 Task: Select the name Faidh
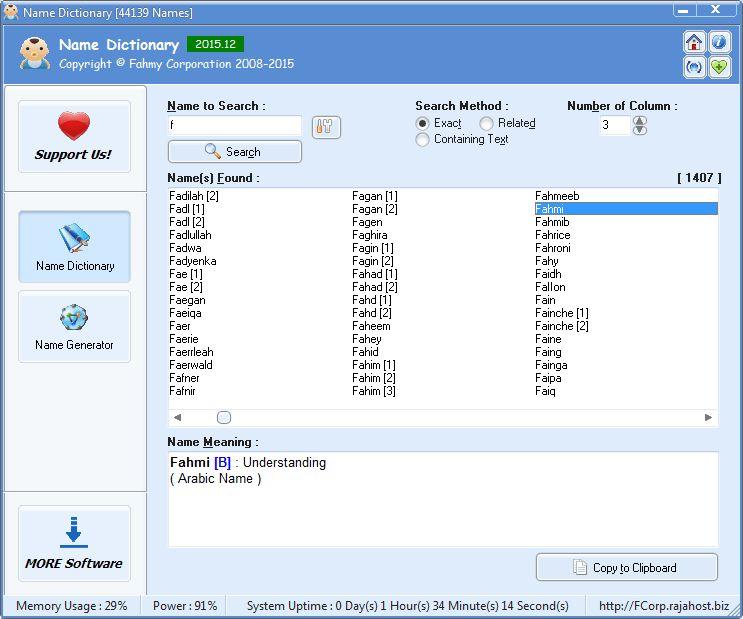pos(548,274)
